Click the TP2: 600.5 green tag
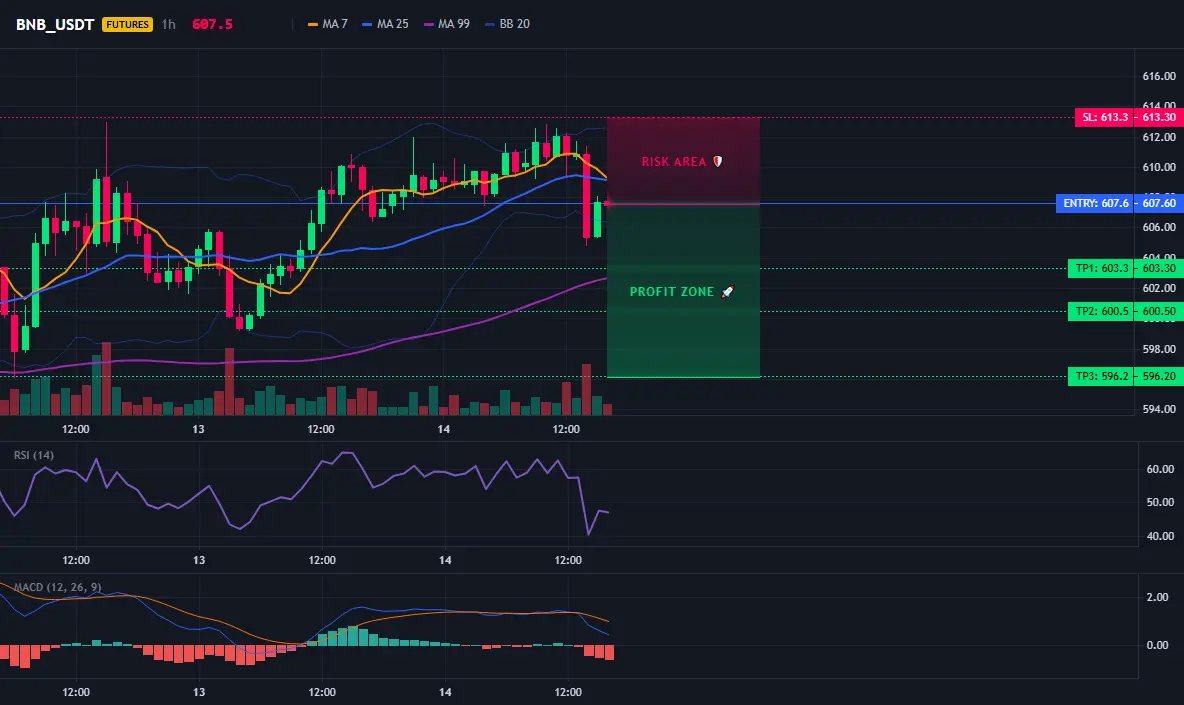Screen dimensions: 1184x705 coord(1101,311)
